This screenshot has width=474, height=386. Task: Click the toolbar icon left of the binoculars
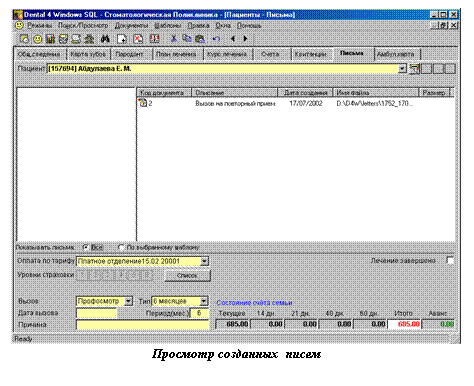[89, 39]
